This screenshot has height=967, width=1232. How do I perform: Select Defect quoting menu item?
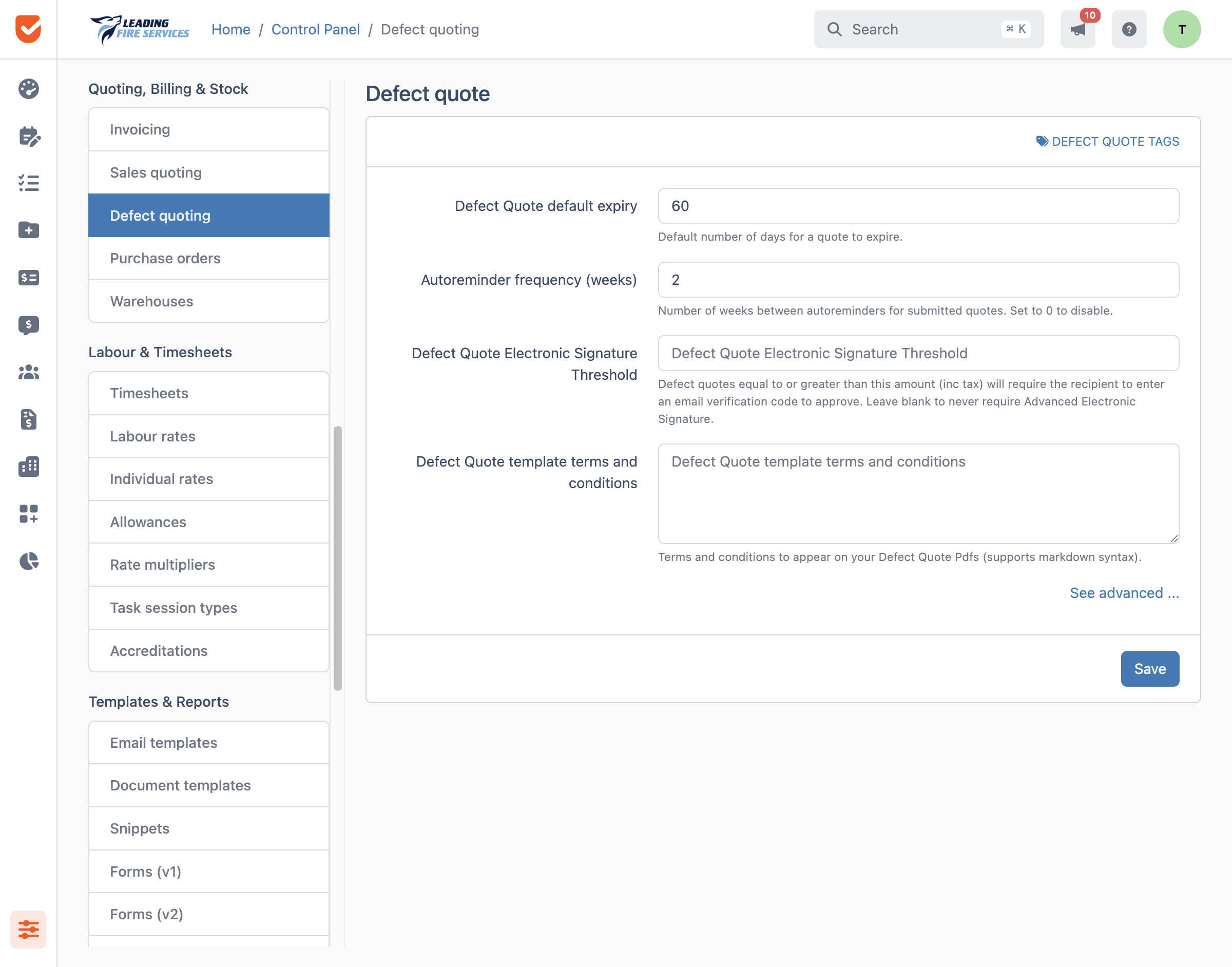click(209, 216)
